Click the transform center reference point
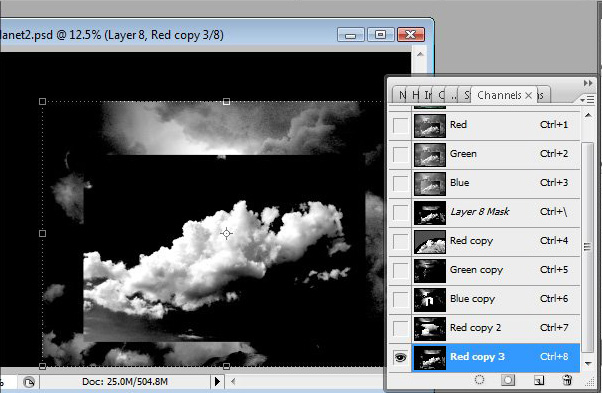This screenshot has width=602, height=393. coord(227,233)
